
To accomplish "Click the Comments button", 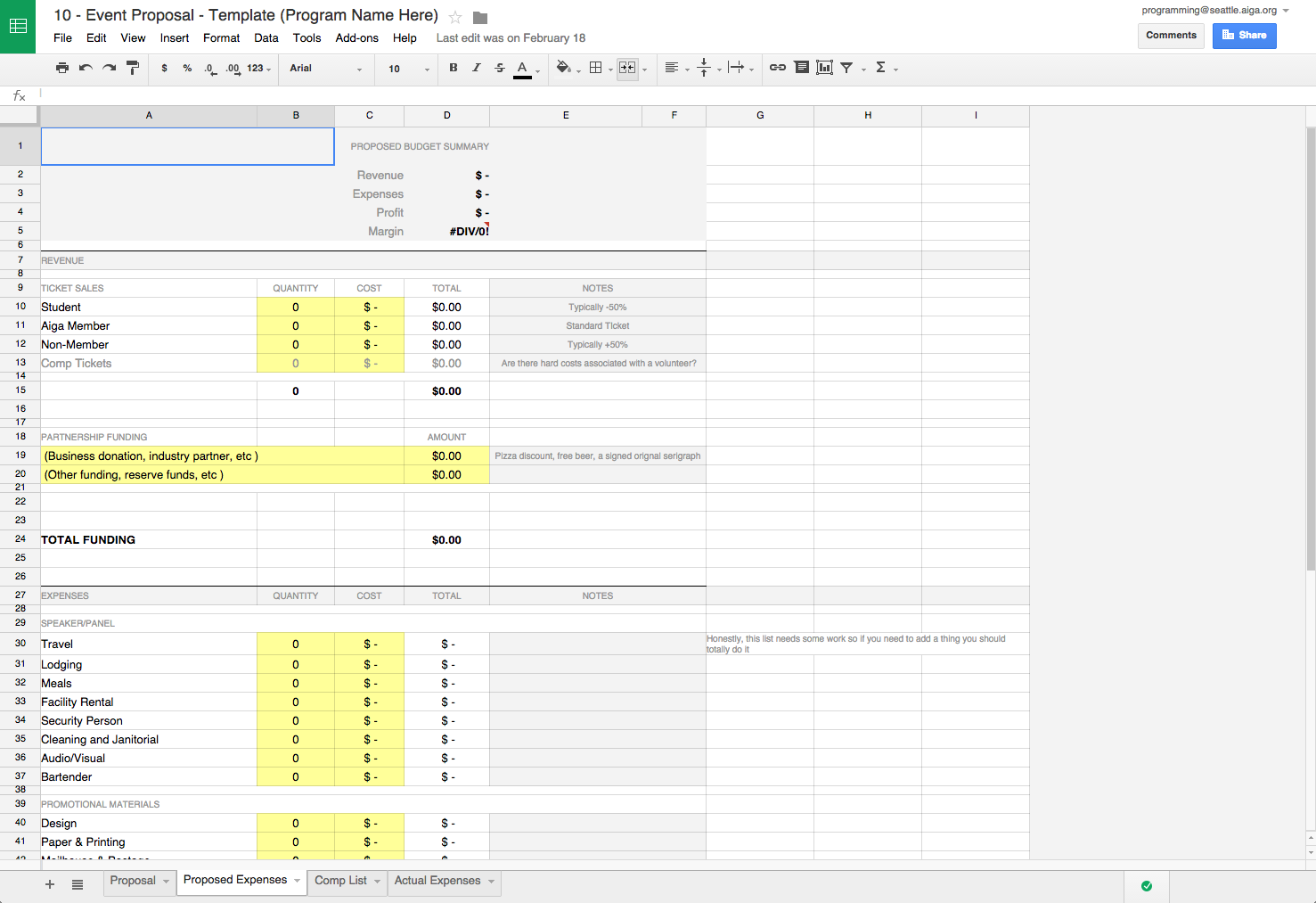I will (1171, 36).
